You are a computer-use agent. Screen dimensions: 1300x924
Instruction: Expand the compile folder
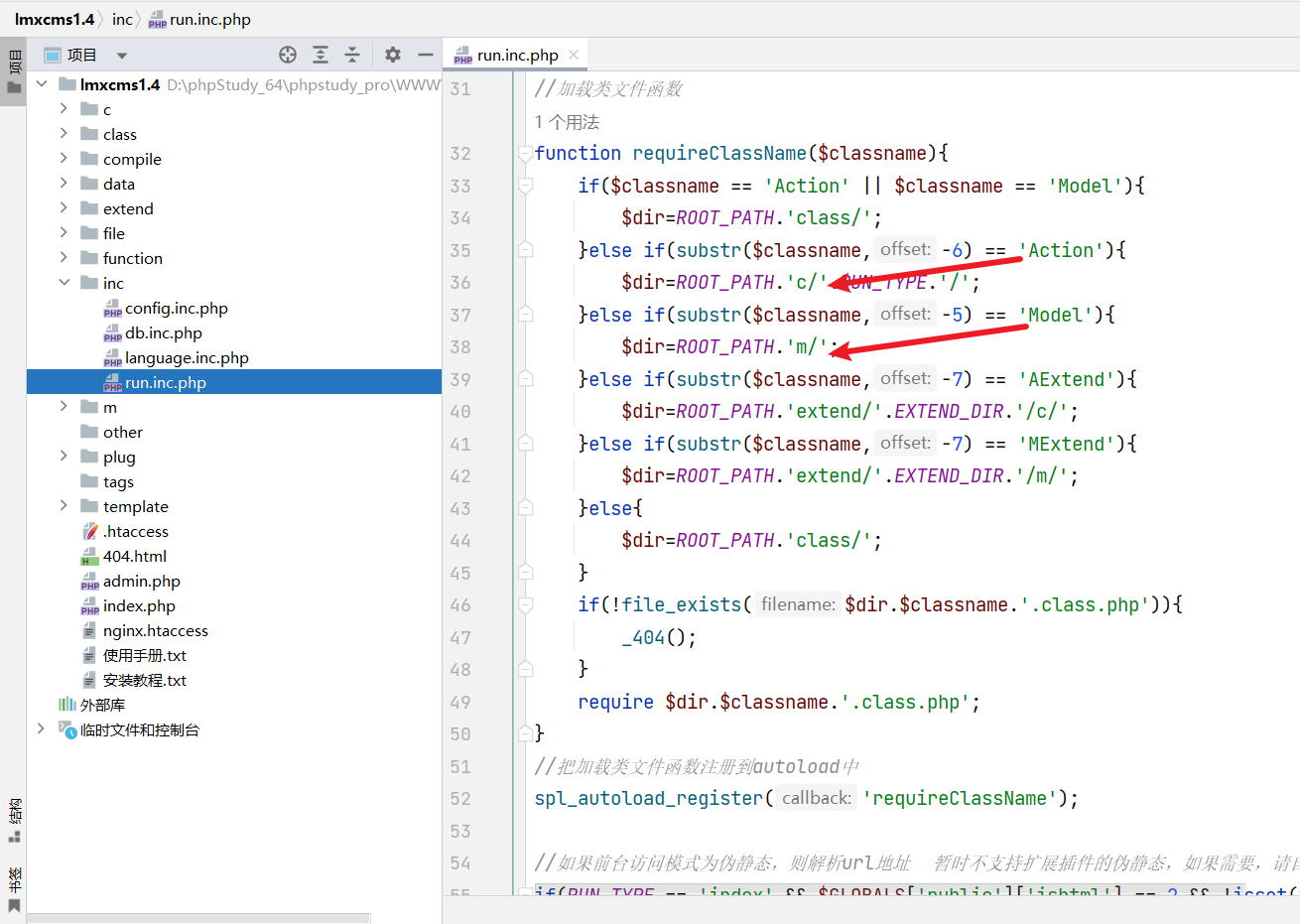coord(64,159)
